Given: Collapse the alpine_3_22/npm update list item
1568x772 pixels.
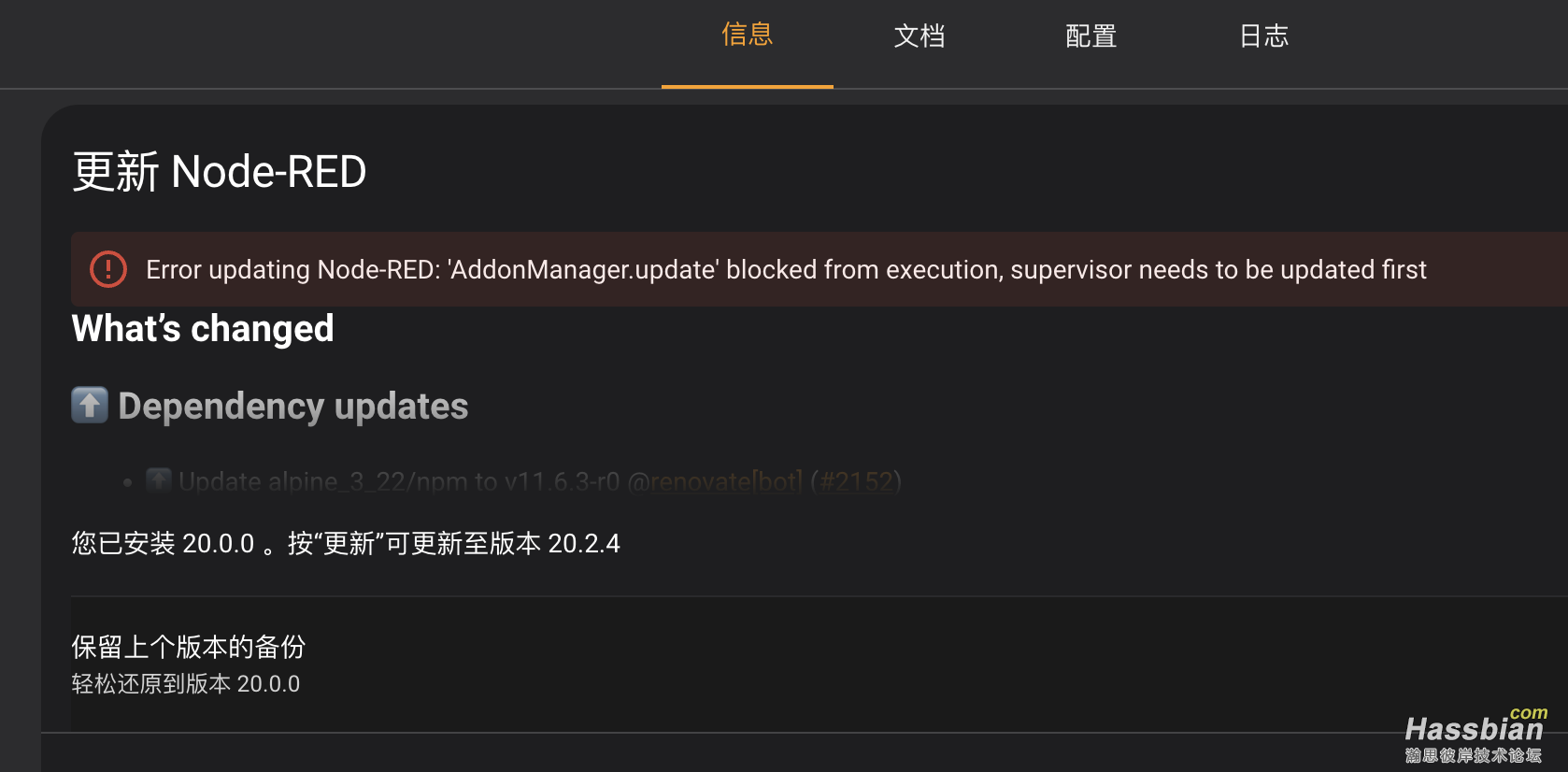Looking at the screenshot, I should tap(392, 480).
